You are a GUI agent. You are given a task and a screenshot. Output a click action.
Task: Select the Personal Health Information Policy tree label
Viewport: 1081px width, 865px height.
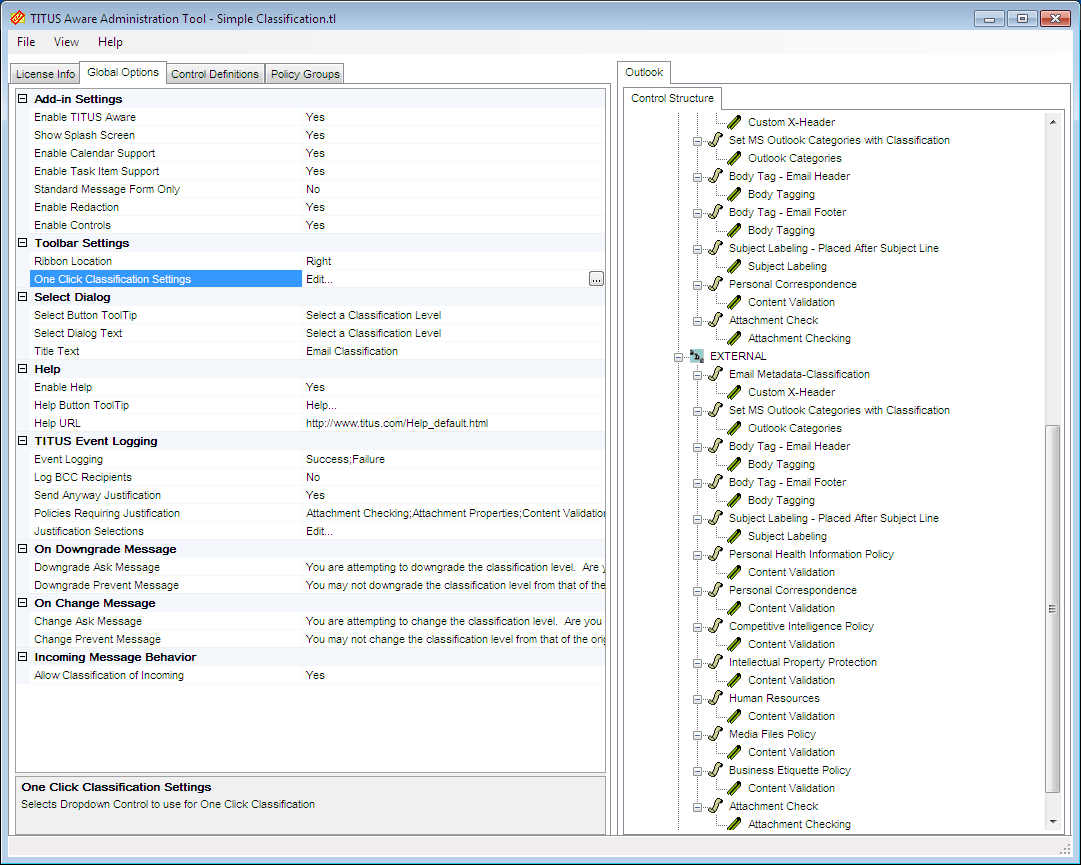tap(811, 554)
